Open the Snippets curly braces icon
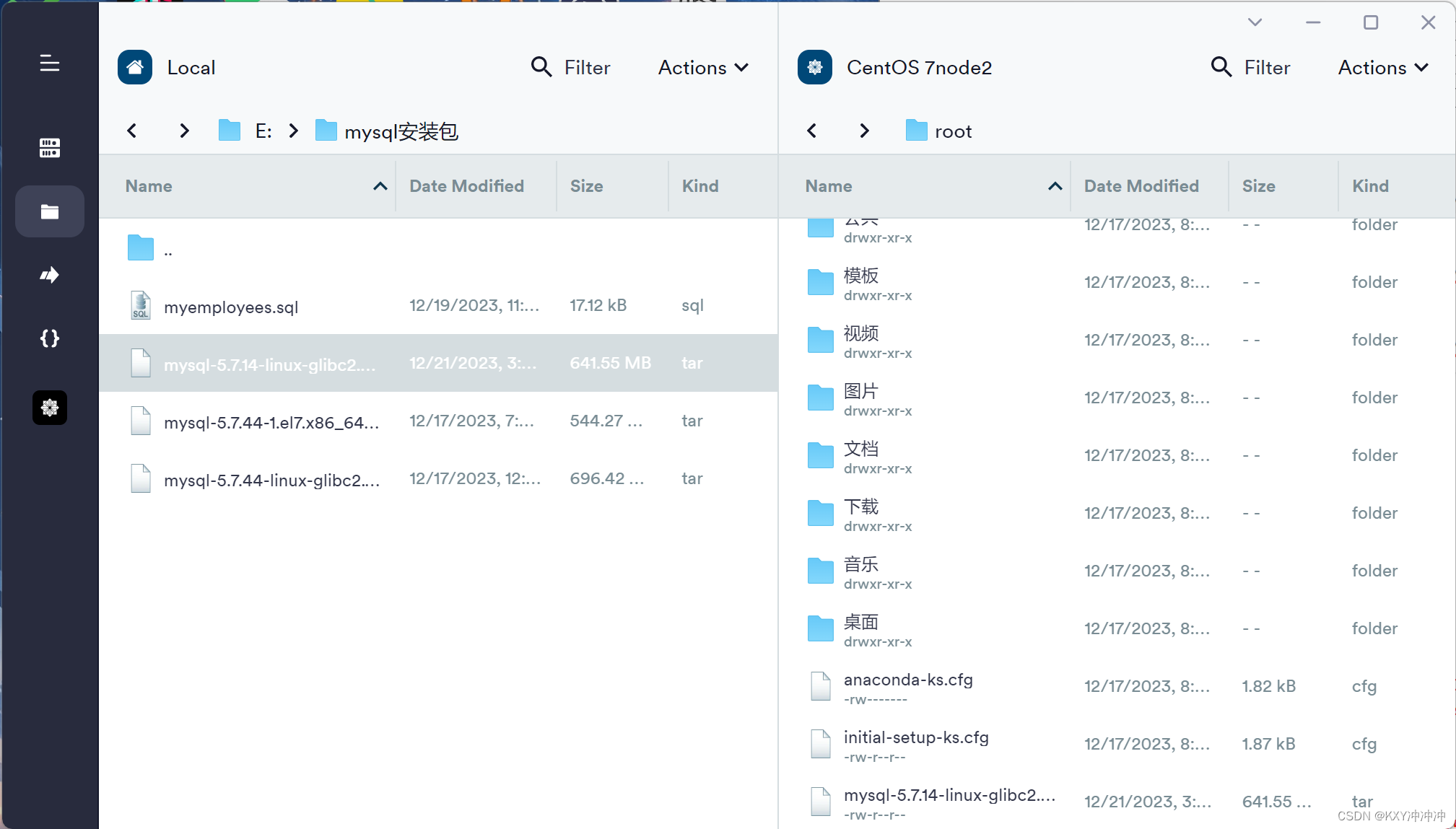Image resolution: width=1456 pixels, height=829 pixels. point(49,338)
